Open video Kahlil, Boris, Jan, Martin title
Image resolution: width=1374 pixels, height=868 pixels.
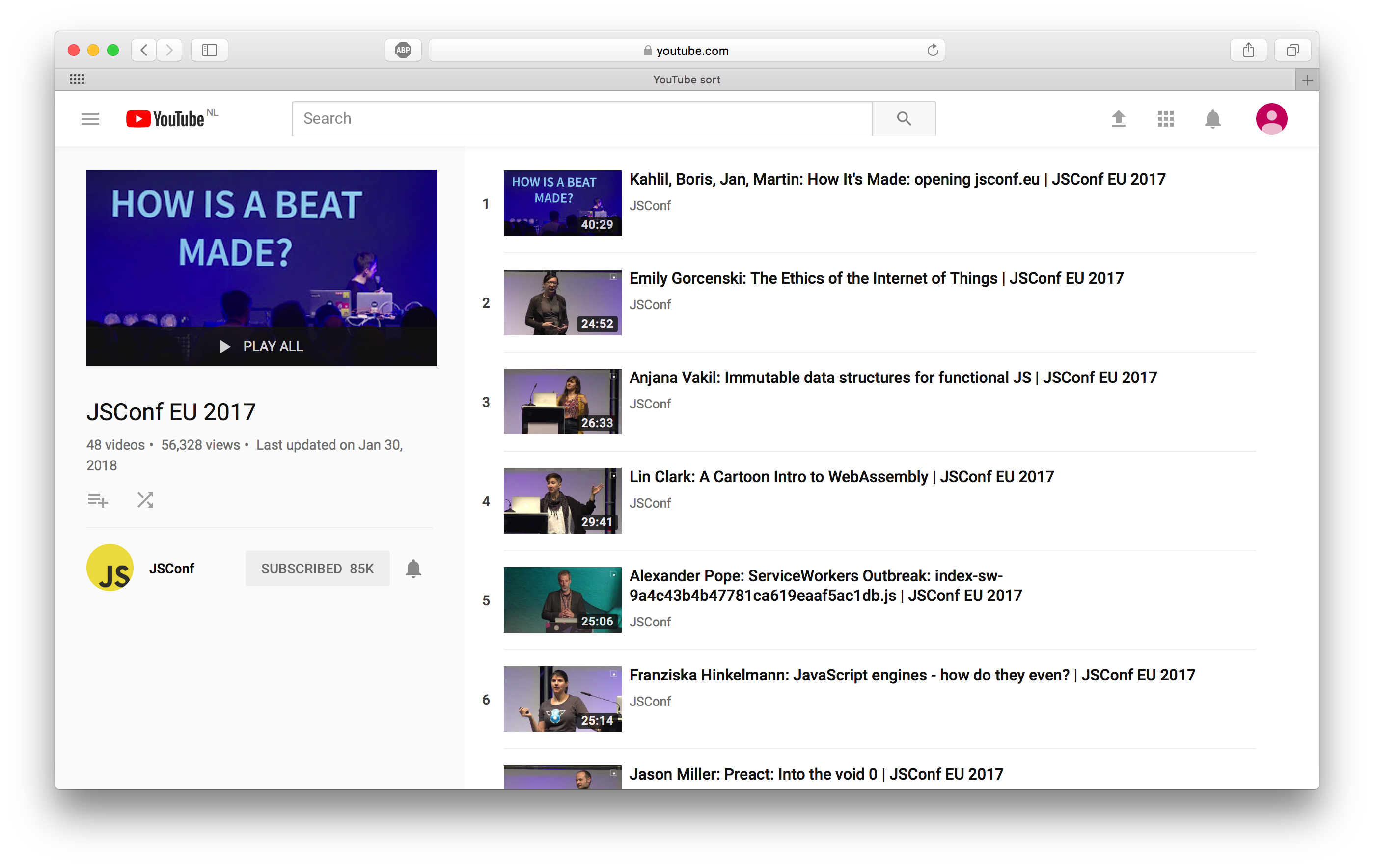[897, 180]
